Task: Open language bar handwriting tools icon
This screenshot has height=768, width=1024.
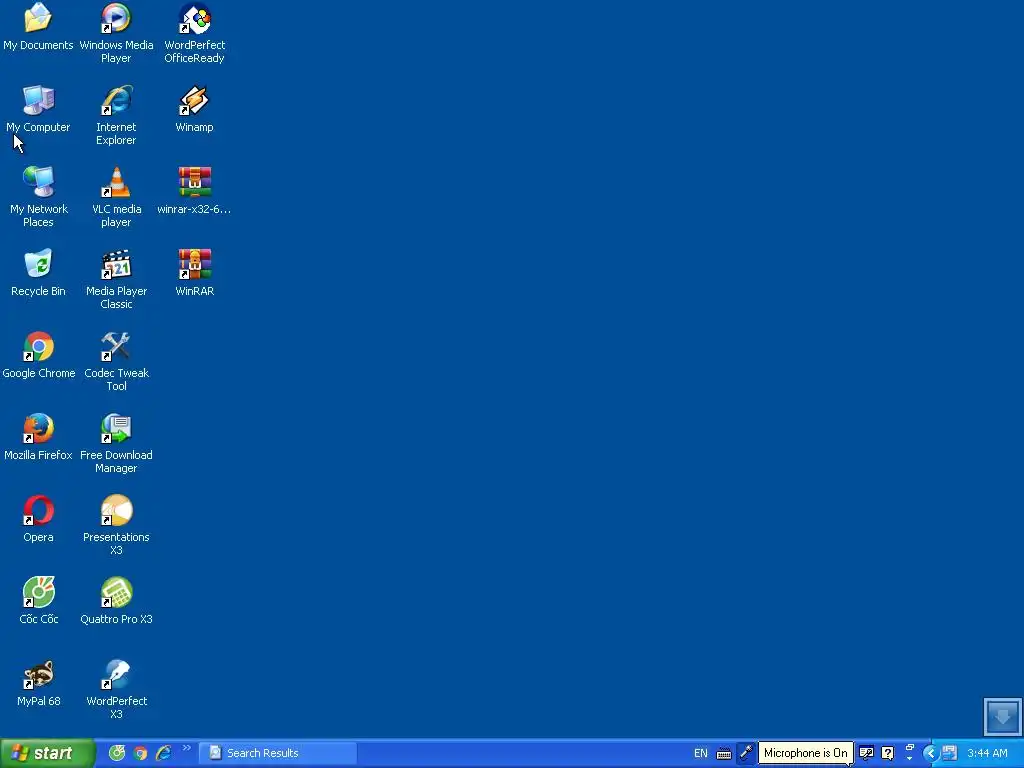Action: click(x=867, y=753)
